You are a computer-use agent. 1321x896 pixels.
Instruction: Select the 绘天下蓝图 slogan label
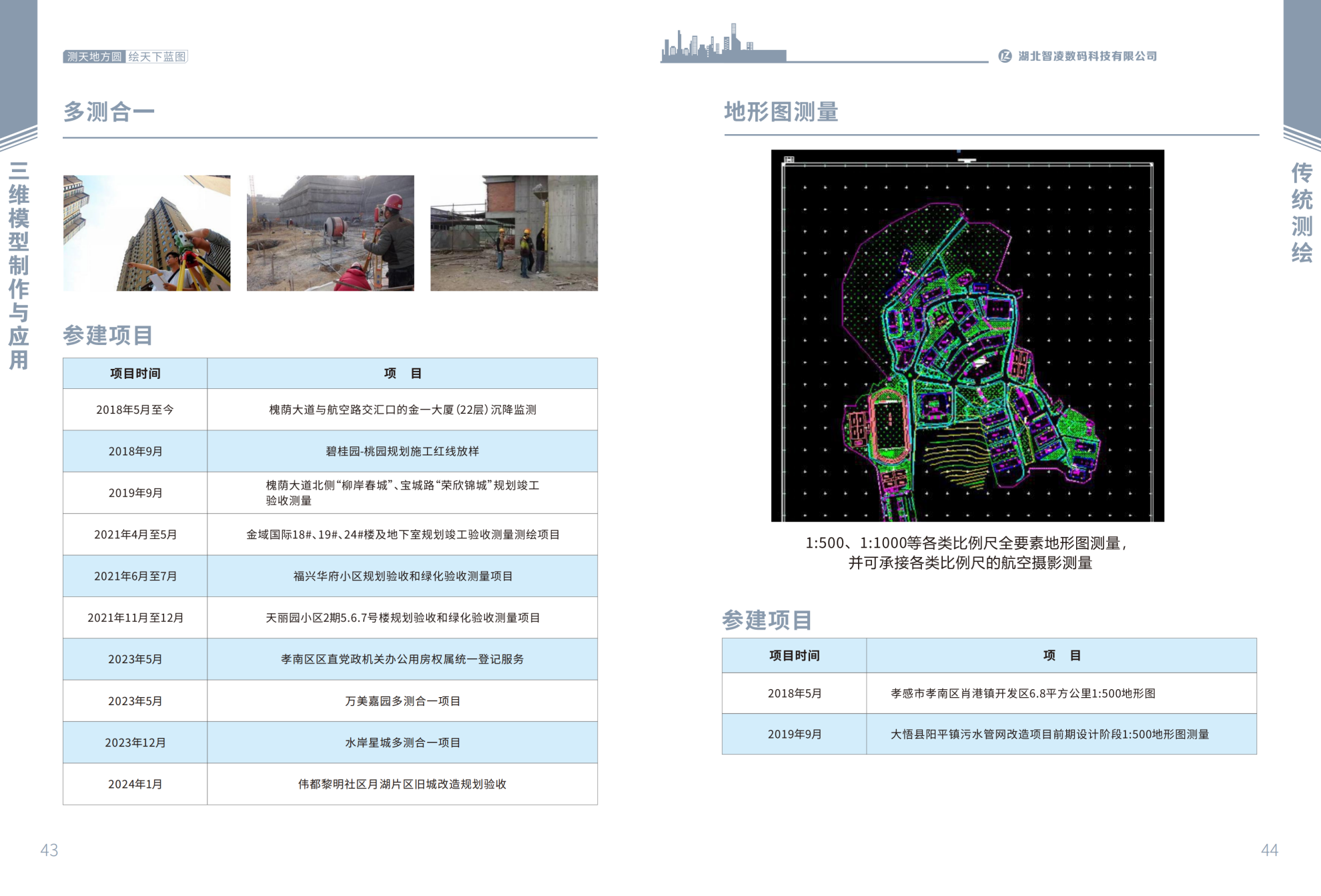(x=157, y=57)
